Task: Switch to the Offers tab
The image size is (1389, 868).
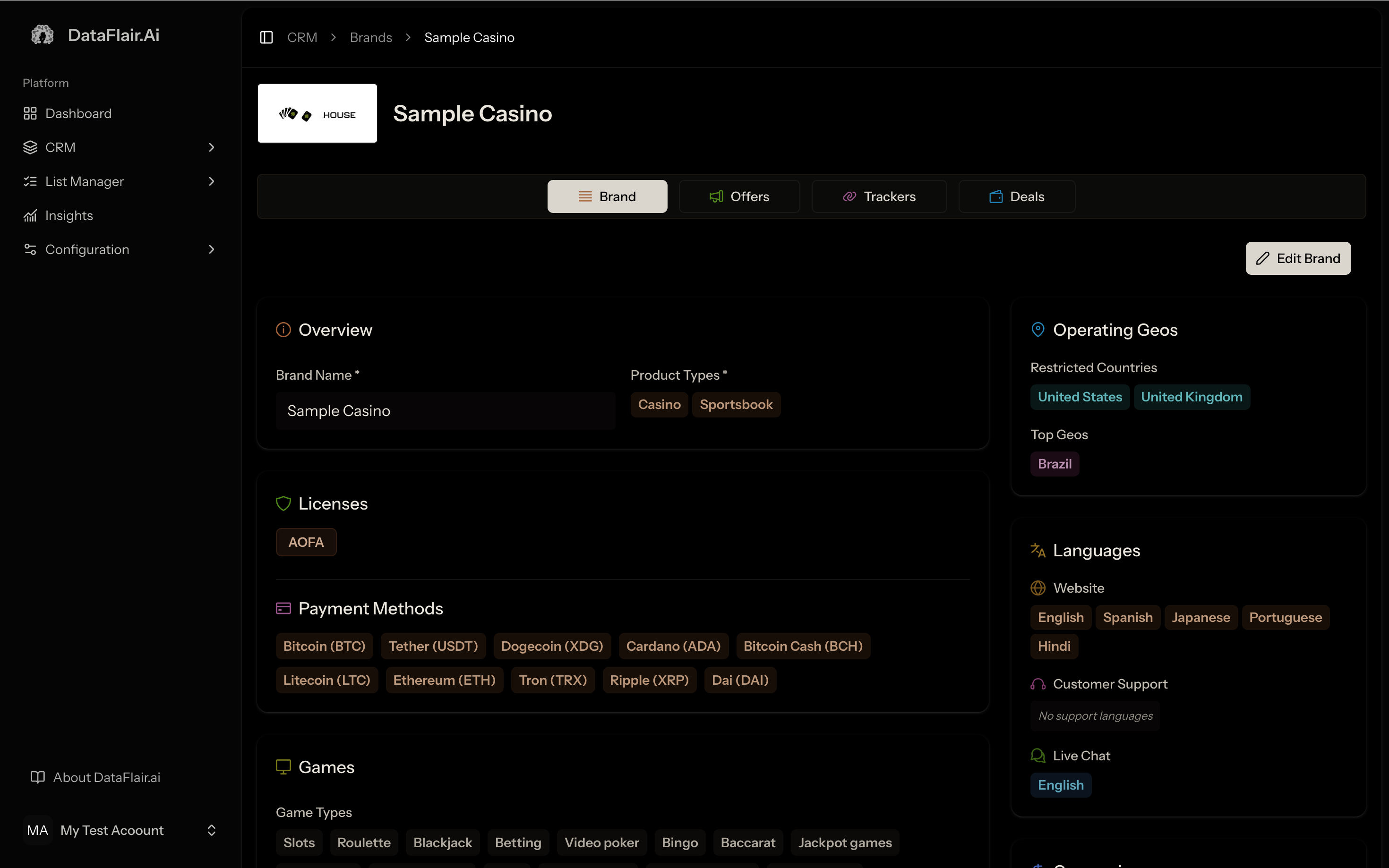Action: point(739,196)
